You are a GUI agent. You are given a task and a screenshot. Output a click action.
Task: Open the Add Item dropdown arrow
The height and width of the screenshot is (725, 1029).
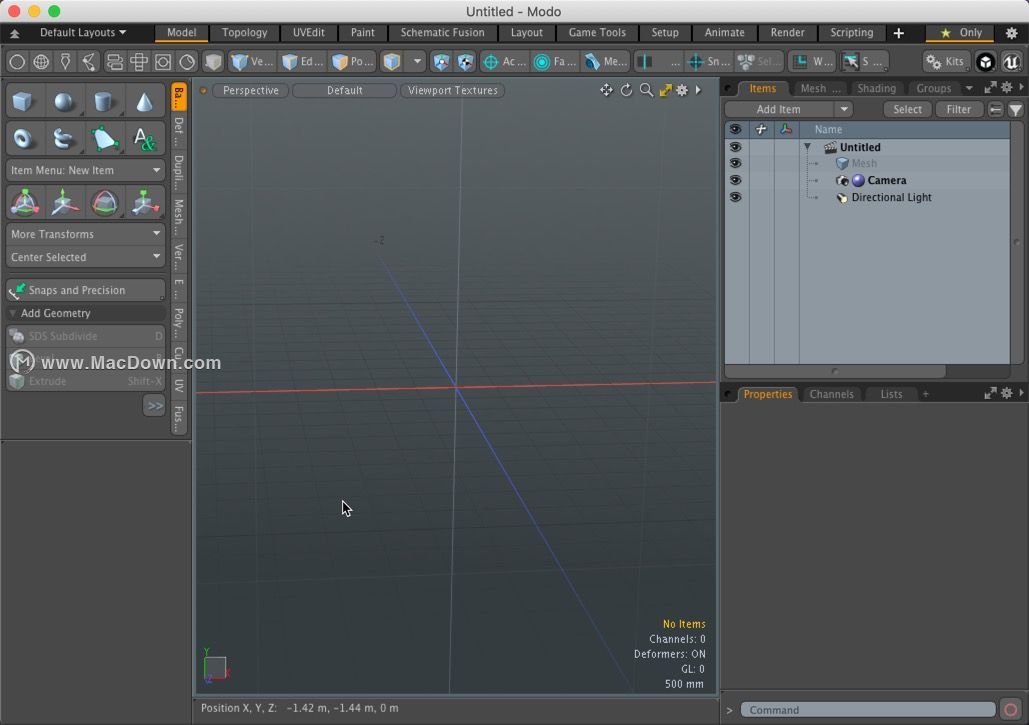tap(844, 110)
